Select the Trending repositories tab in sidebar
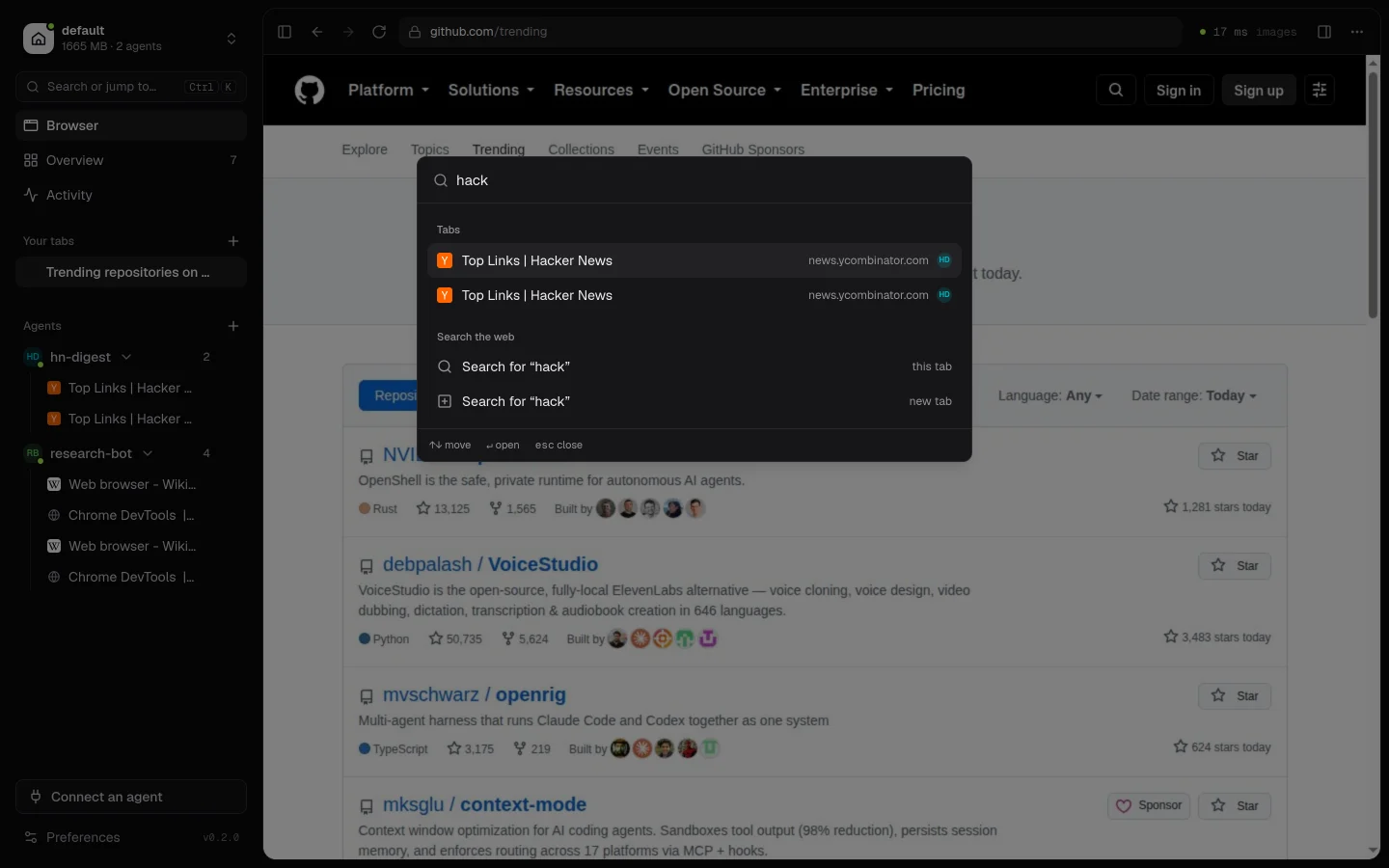 (131, 272)
